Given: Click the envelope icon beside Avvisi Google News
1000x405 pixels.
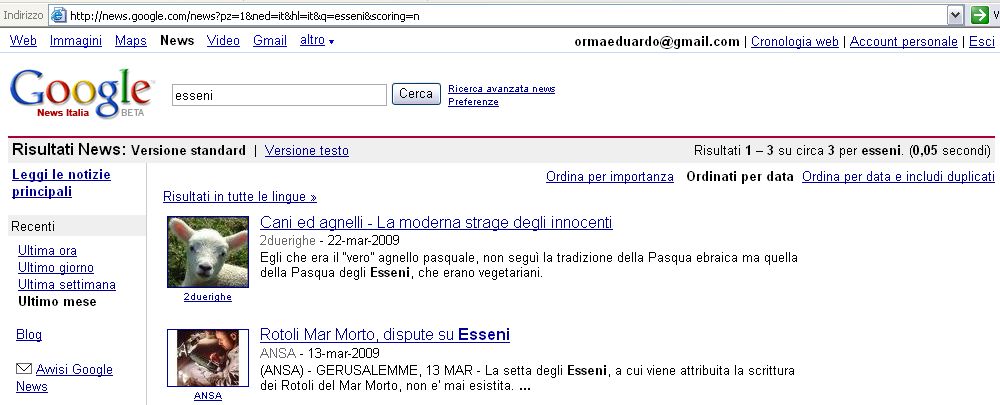Looking at the screenshot, I should [x=24, y=369].
